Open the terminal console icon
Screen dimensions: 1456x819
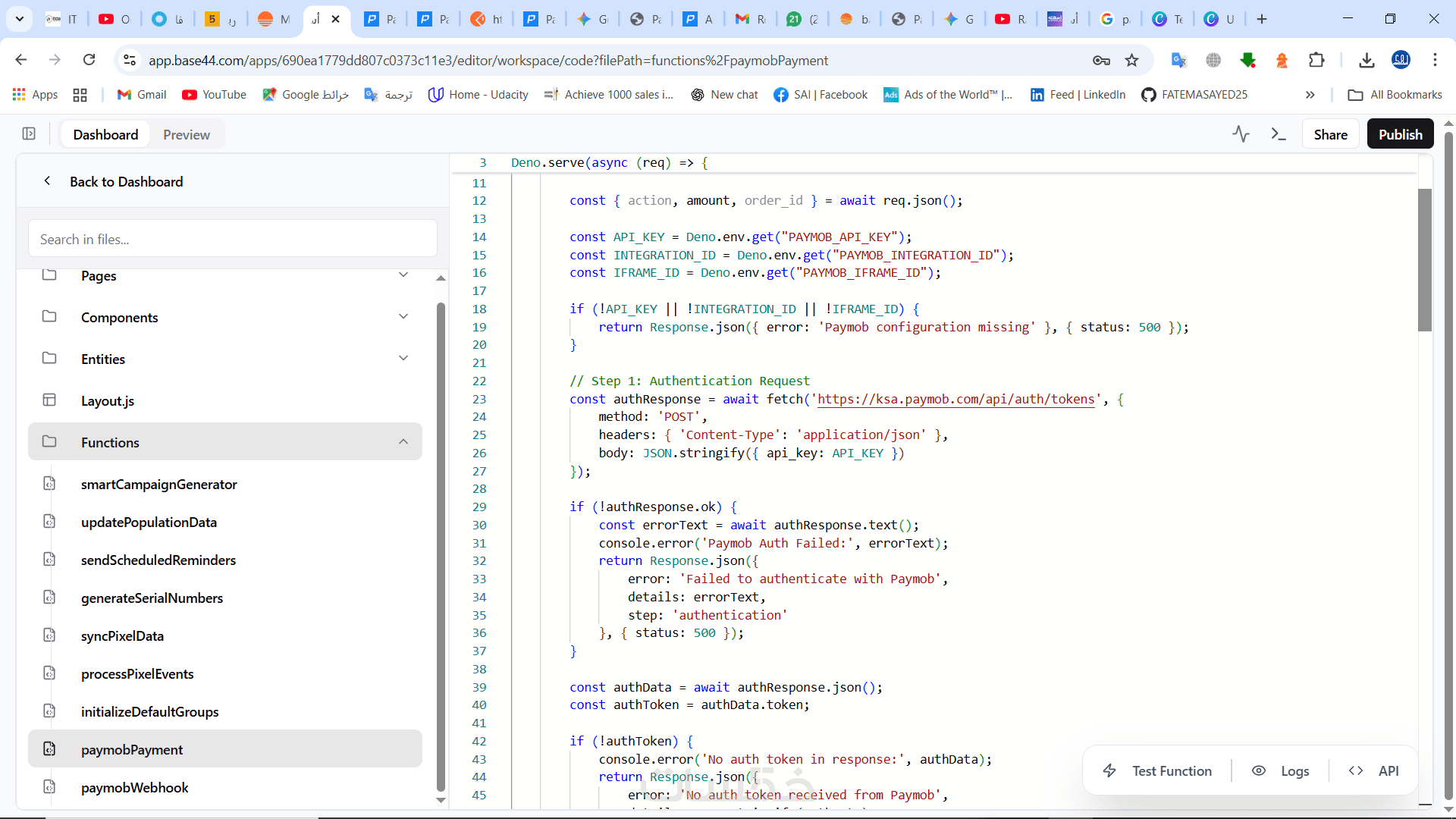pos(1279,134)
